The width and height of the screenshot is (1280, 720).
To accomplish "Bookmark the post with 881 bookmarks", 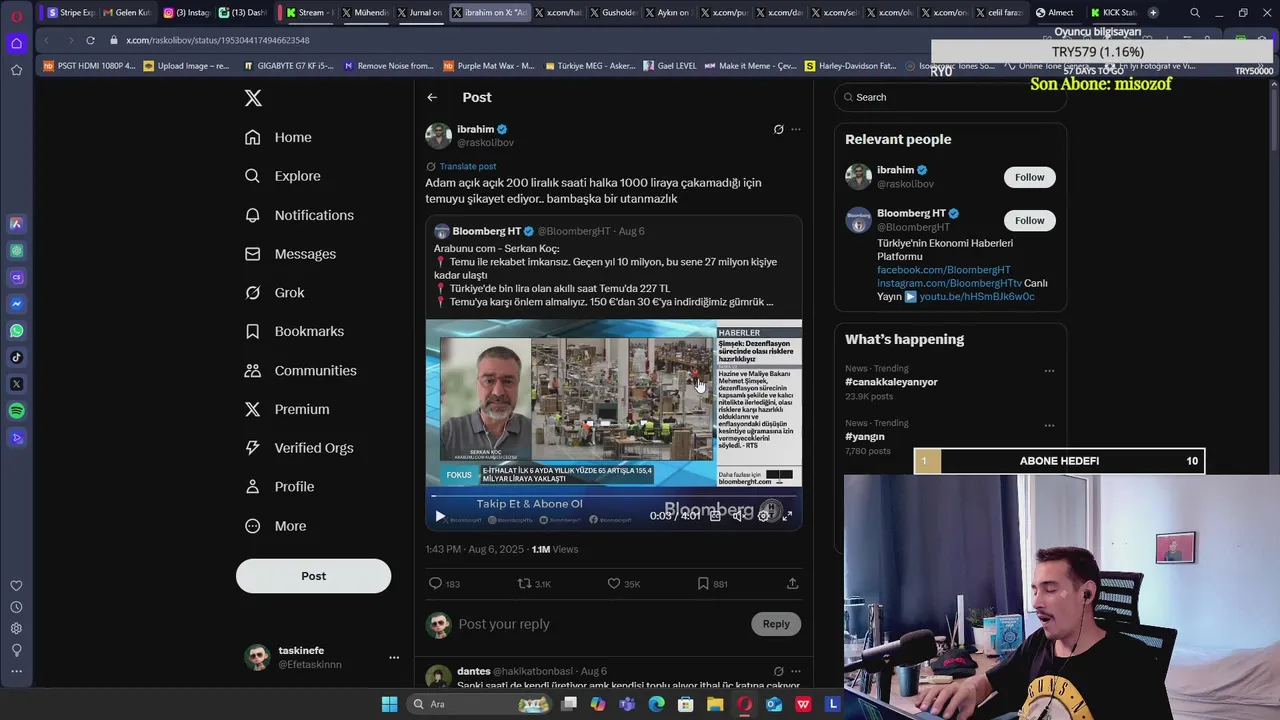I will (x=703, y=583).
